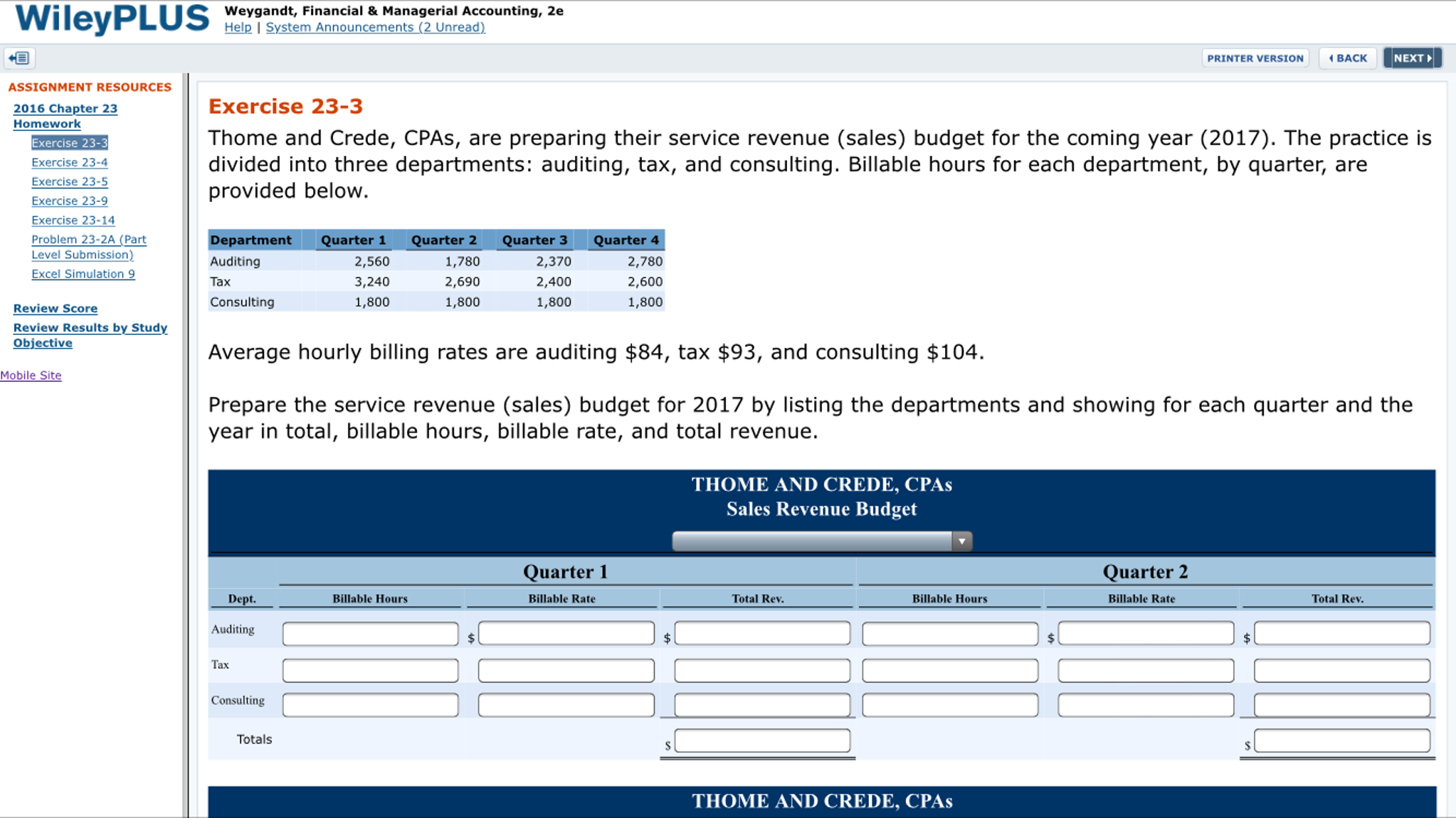The width and height of the screenshot is (1456, 818).
Task: Select Exercise 23-5 from assignment list
Action: 69,182
